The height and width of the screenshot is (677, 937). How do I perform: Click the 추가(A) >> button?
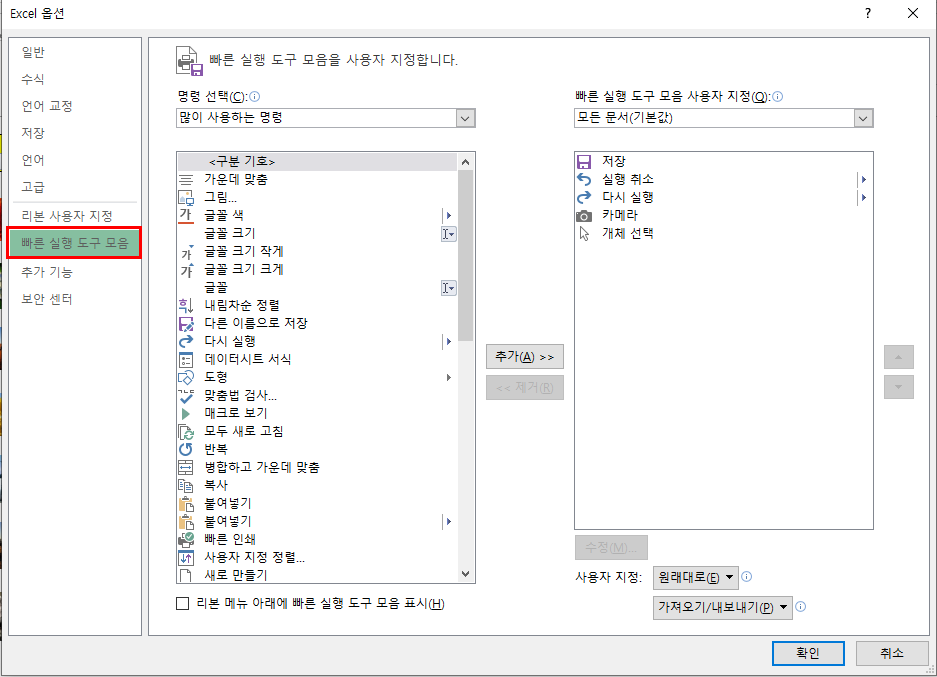[x=525, y=357]
